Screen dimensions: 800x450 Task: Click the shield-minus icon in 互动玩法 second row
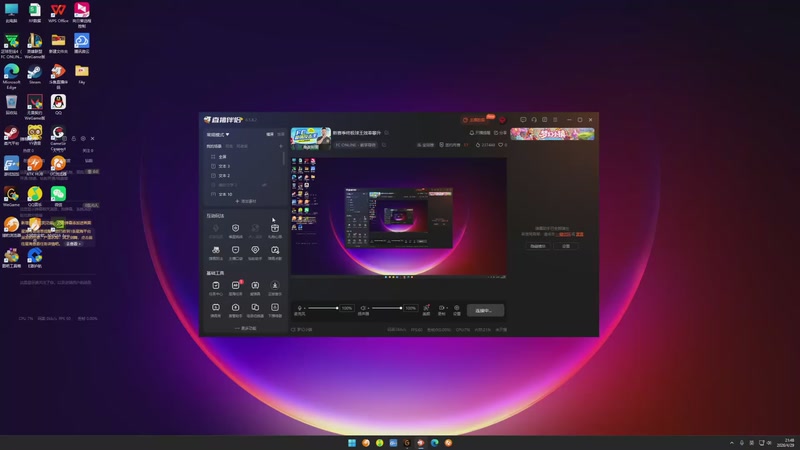tap(235, 250)
